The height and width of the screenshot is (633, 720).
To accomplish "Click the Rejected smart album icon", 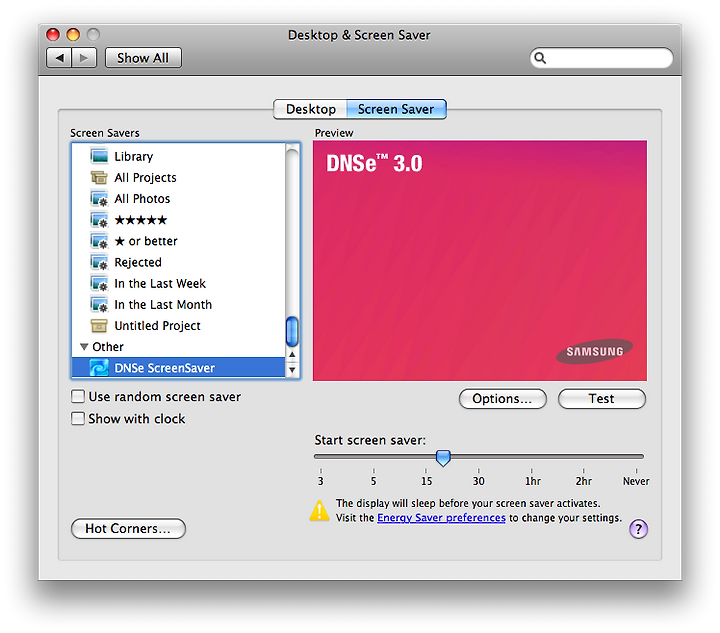I will [x=99, y=262].
